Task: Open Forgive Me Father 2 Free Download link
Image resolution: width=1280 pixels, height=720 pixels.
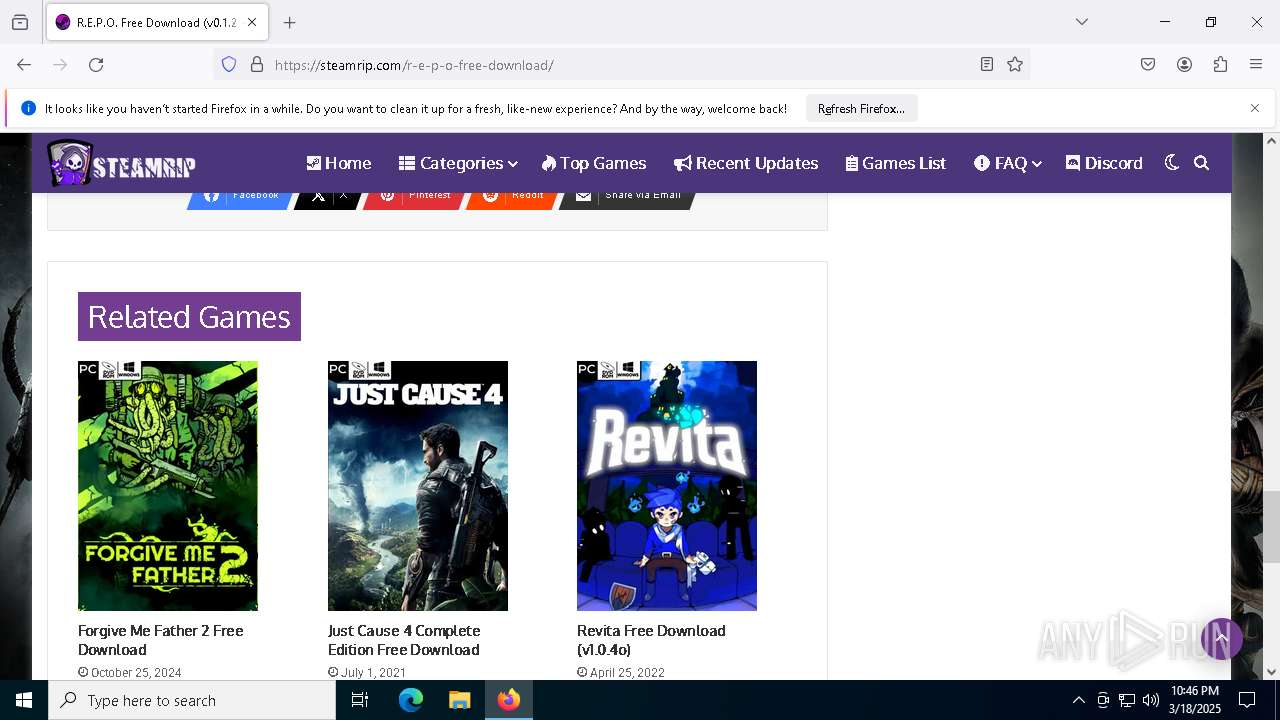Action: (x=161, y=640)
